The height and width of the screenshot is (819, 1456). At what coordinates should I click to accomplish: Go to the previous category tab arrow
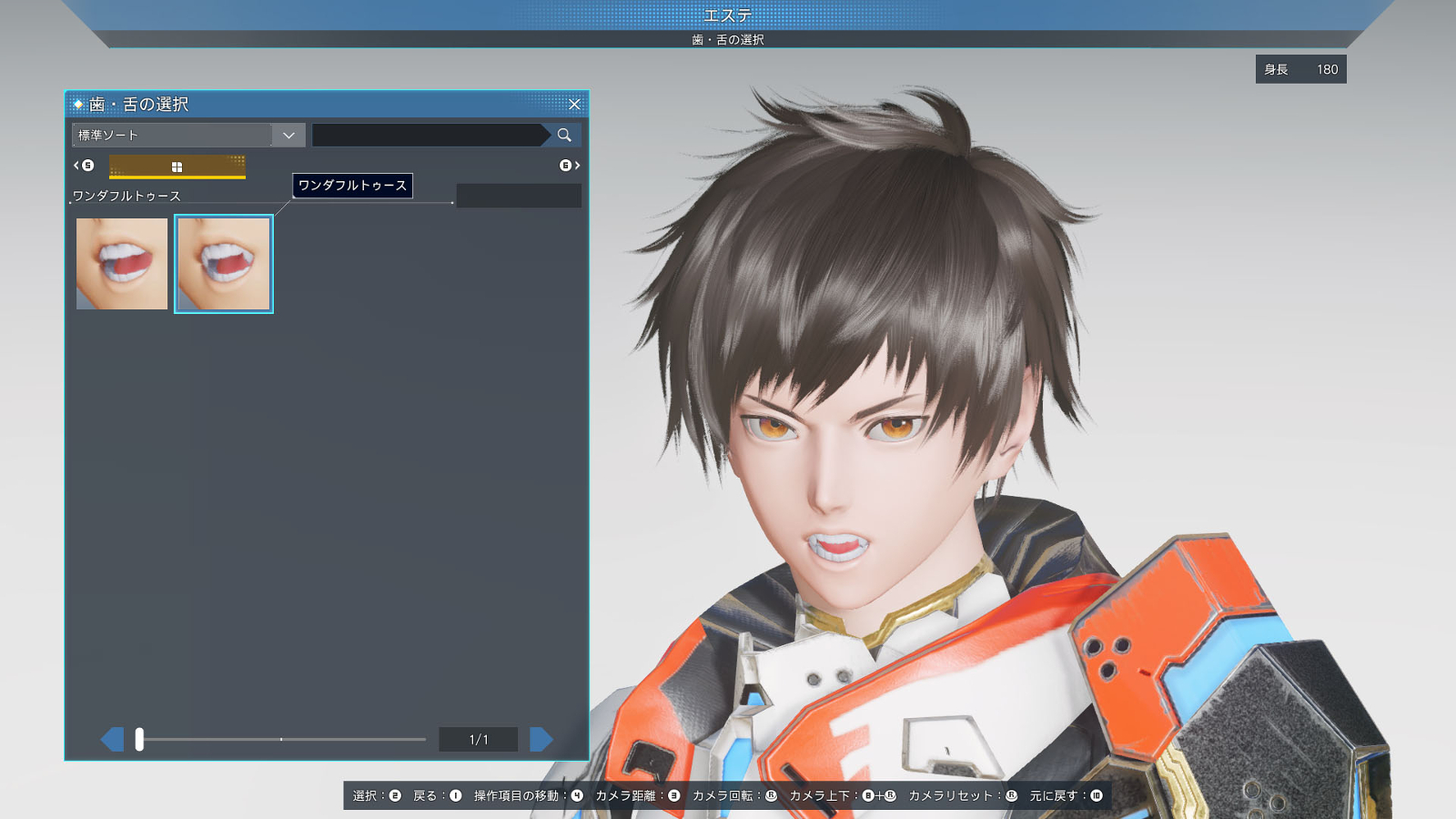tap(84, 166)
